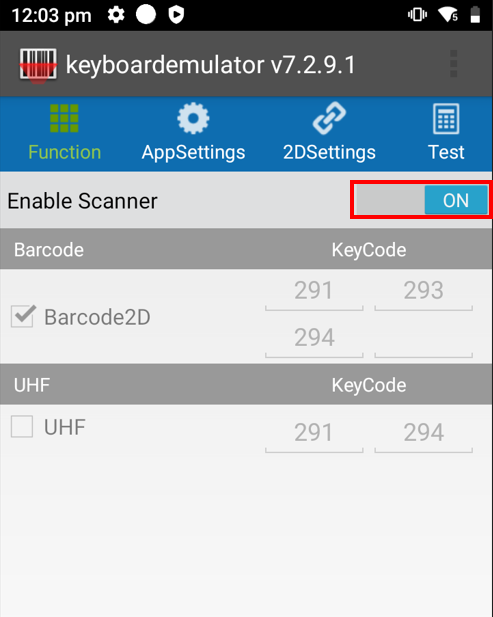Tap the keyboardemulator barcode app icon
The height and width of the screenshot is (617, 493).
point(38,65)
